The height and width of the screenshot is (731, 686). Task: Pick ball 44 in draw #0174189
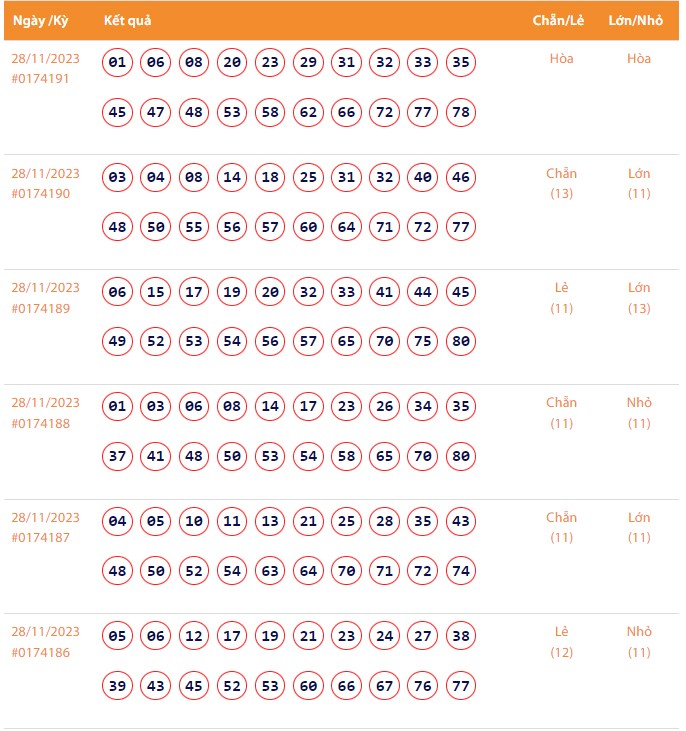click(423, 293)
